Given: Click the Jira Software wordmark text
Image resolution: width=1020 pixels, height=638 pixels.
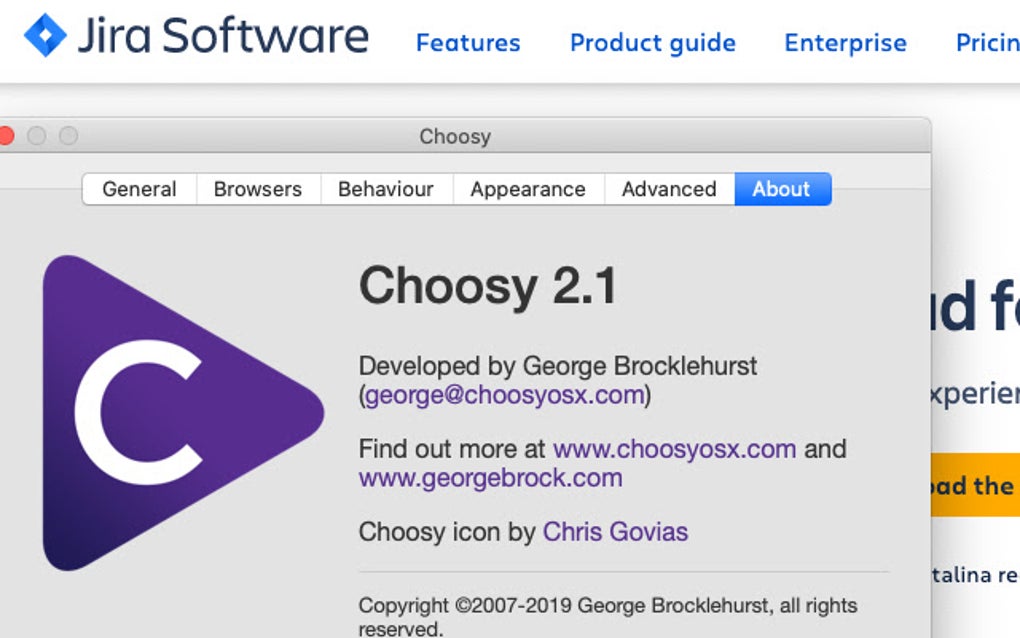Looking at the screenshot, I should 223,36.
